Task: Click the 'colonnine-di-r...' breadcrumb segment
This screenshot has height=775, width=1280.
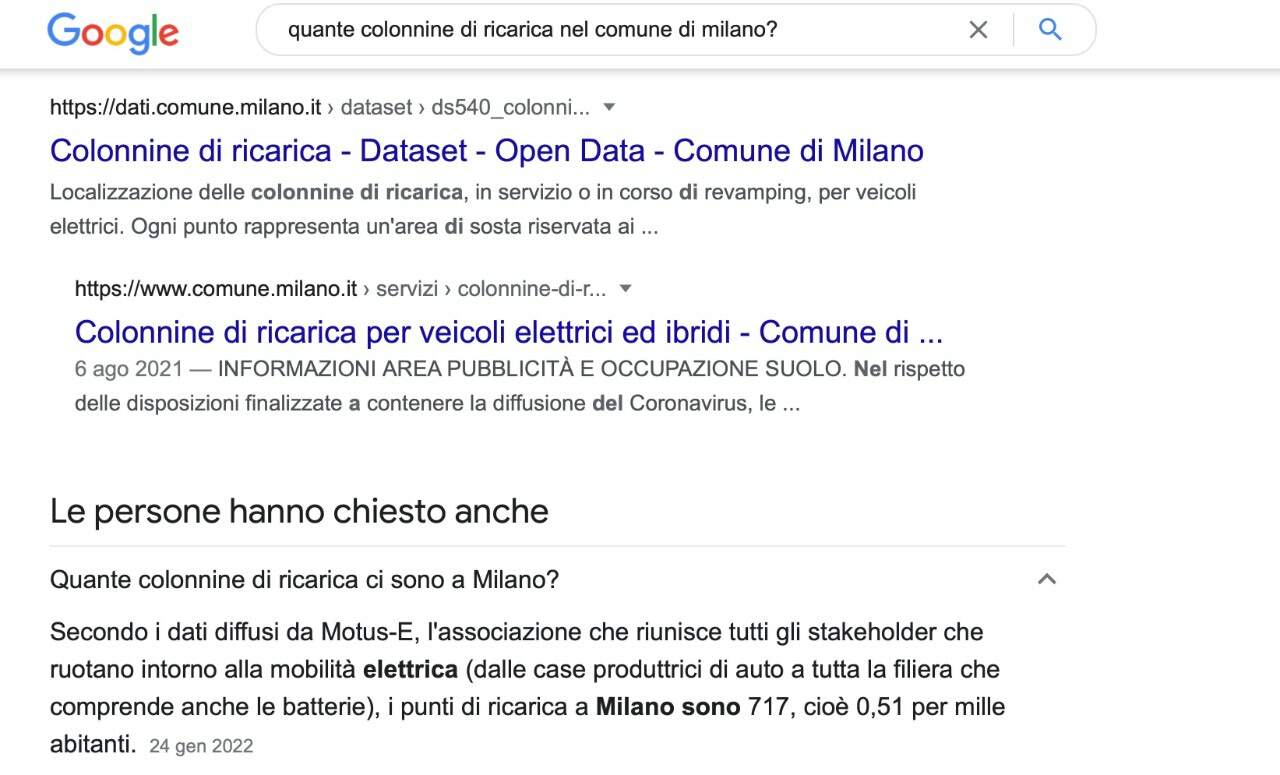Action: pos(531,289)
